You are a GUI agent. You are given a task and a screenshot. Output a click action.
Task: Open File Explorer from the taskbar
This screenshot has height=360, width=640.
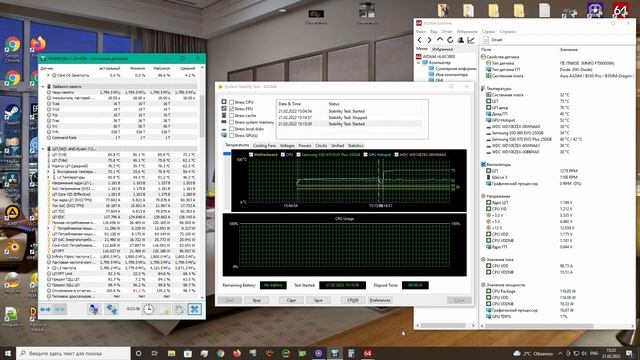point(171,353)
